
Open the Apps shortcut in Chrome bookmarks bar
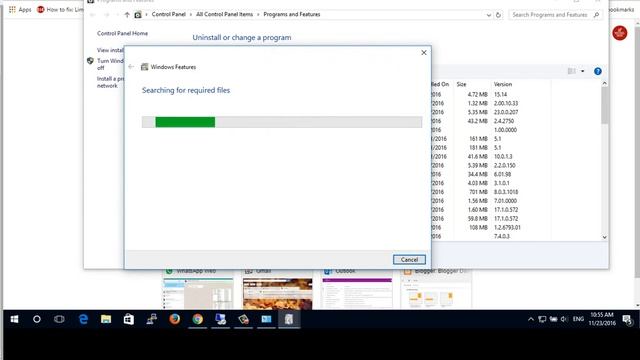point(20,9)
